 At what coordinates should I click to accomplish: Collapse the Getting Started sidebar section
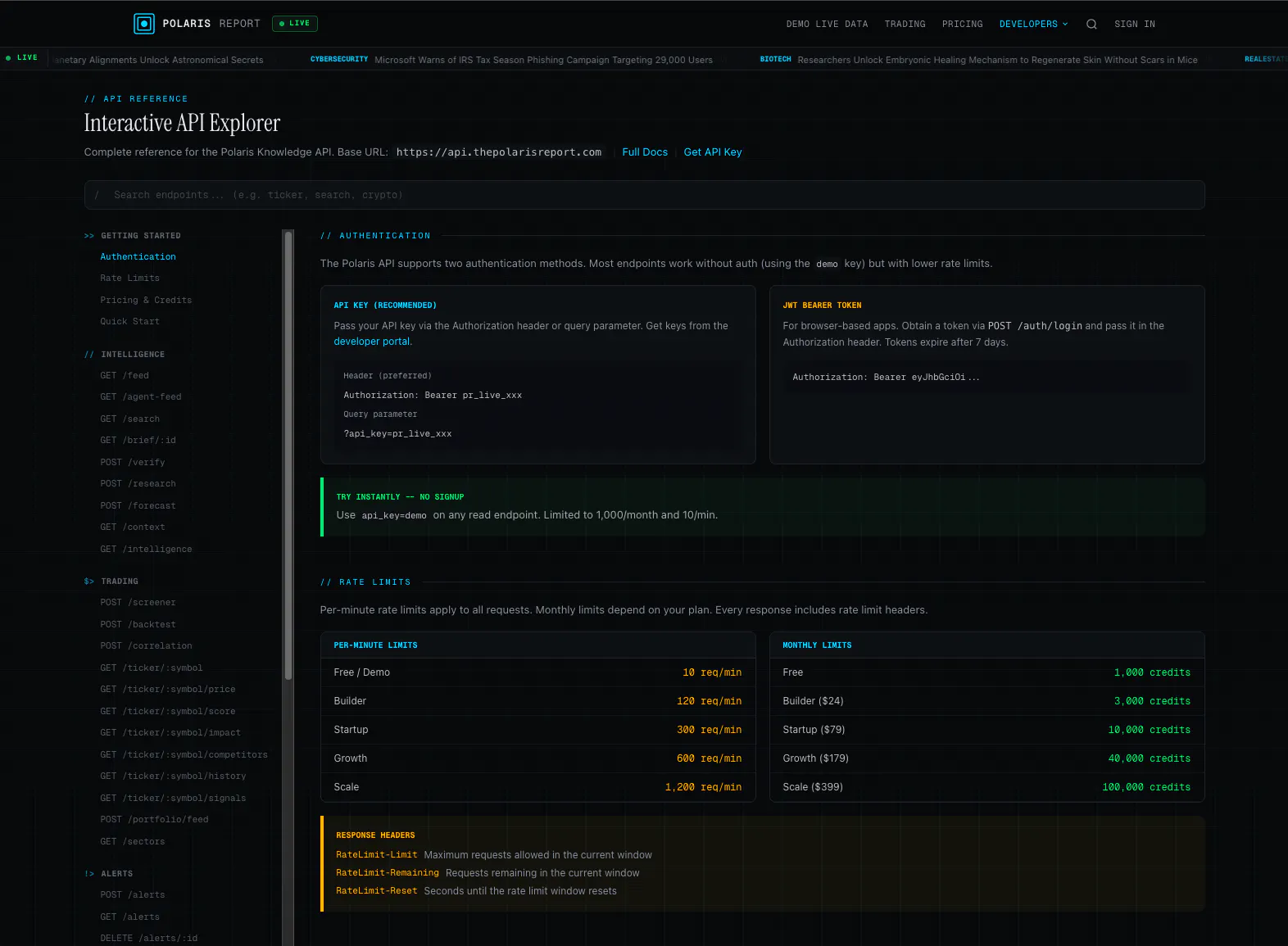click(133, 236)
